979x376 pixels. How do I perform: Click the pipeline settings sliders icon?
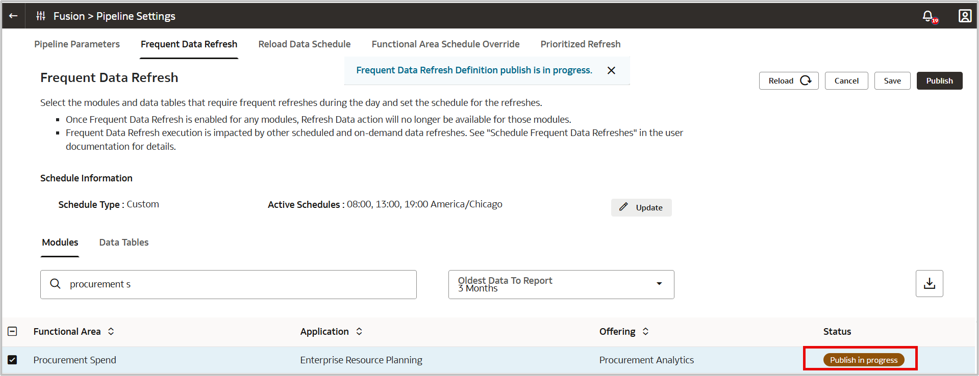pos(41,16)
